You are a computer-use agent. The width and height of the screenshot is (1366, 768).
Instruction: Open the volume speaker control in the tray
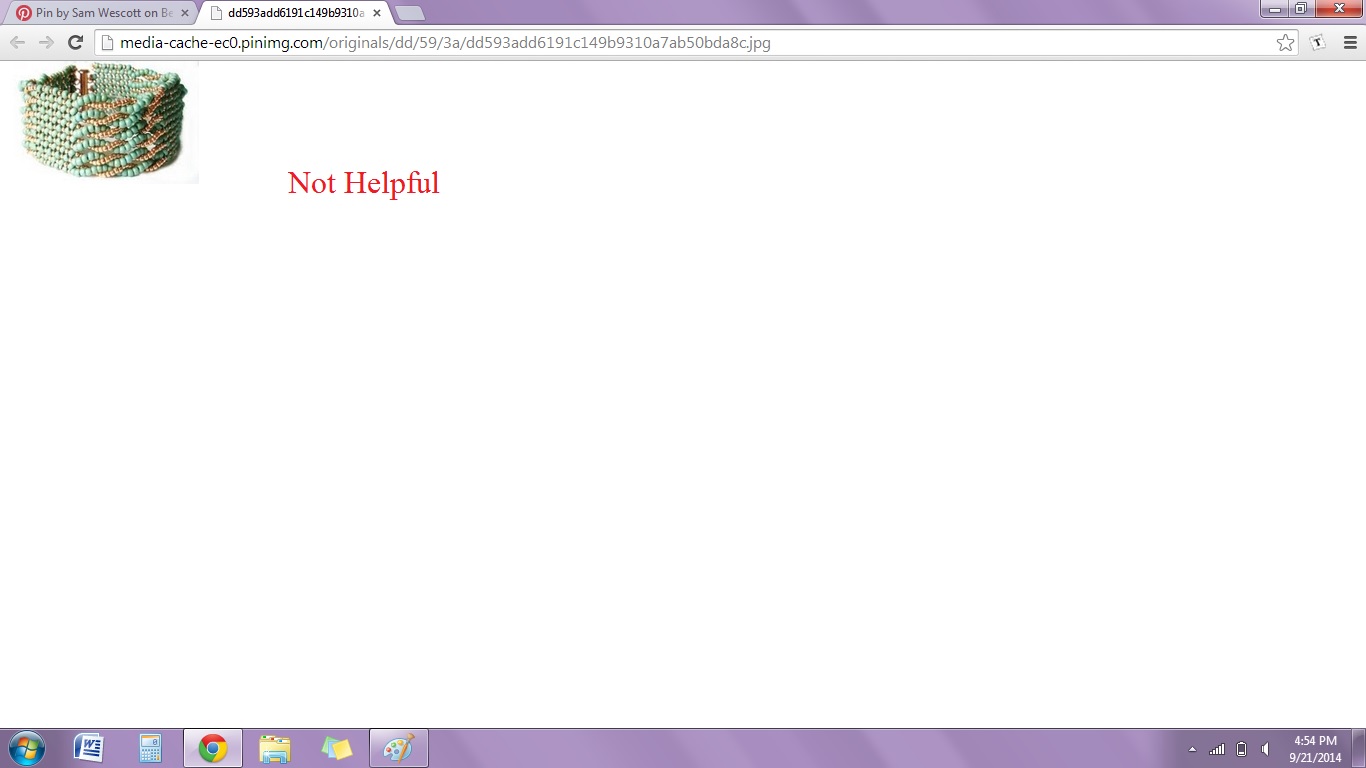1266,749
